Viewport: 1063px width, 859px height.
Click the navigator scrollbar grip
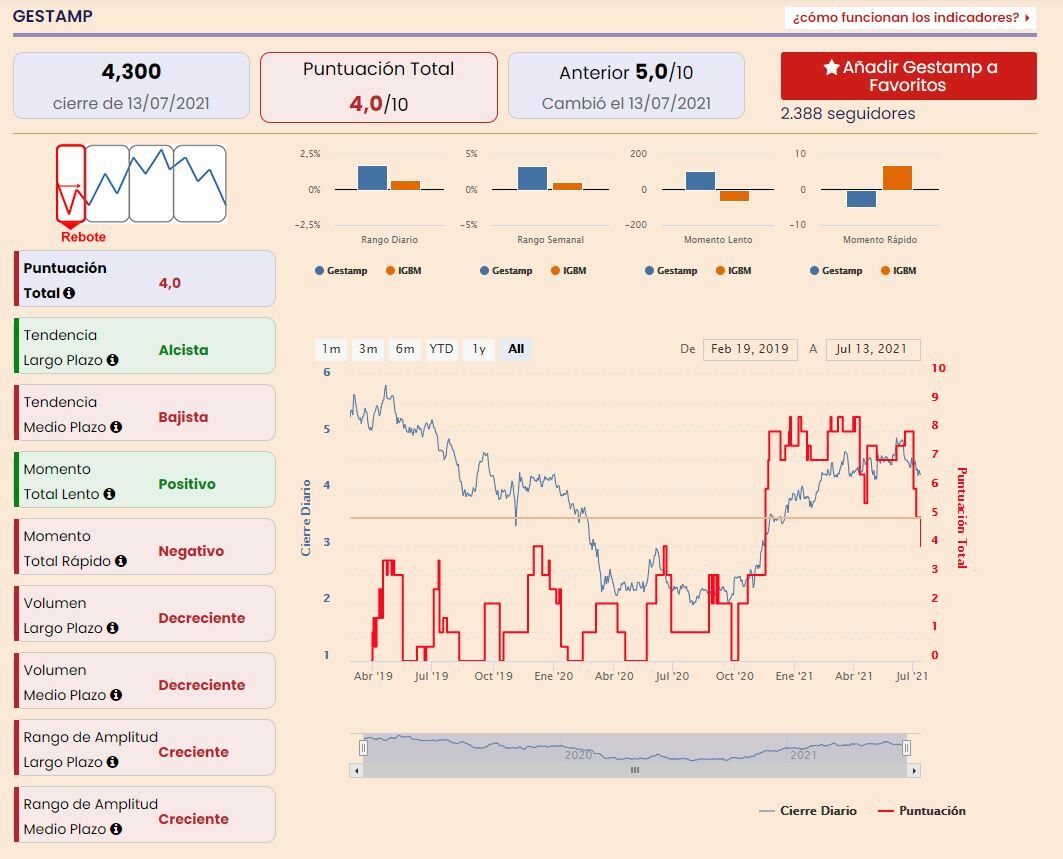[x=635, y=770]
